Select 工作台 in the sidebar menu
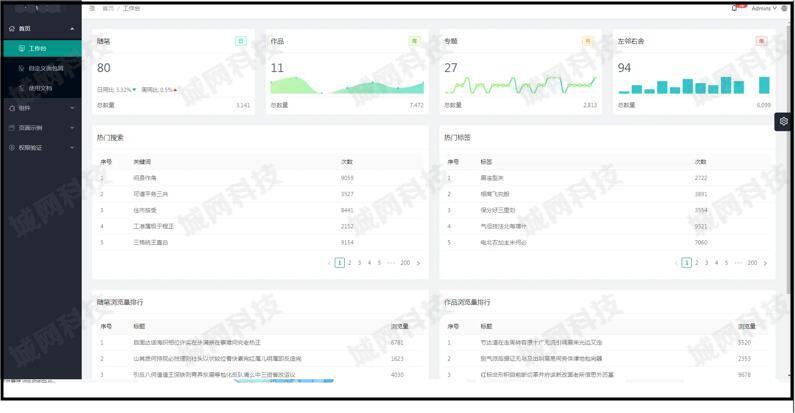 [x=42, y=49]
